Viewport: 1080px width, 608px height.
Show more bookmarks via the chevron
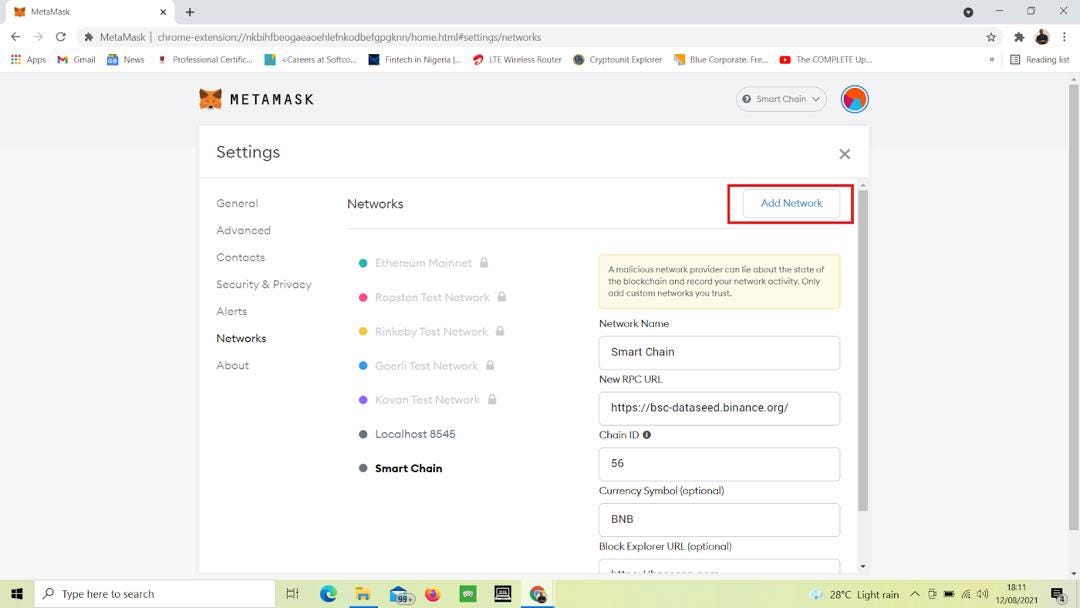pos(992,60)
